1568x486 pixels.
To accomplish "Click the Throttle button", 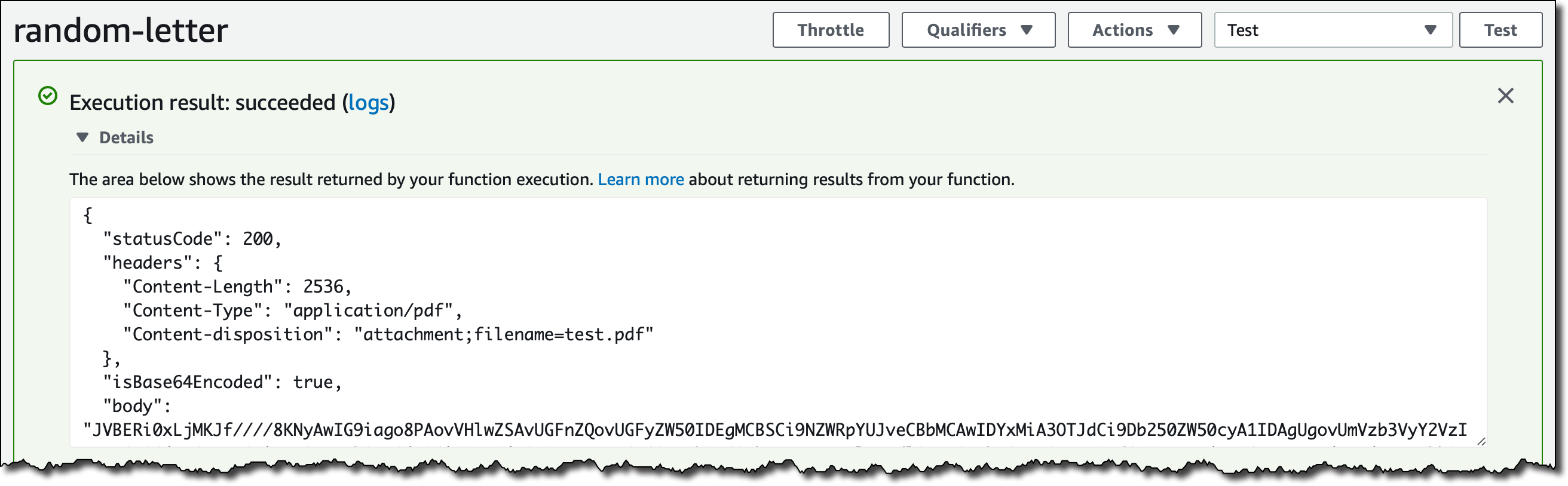I will [x=831, y=29].
